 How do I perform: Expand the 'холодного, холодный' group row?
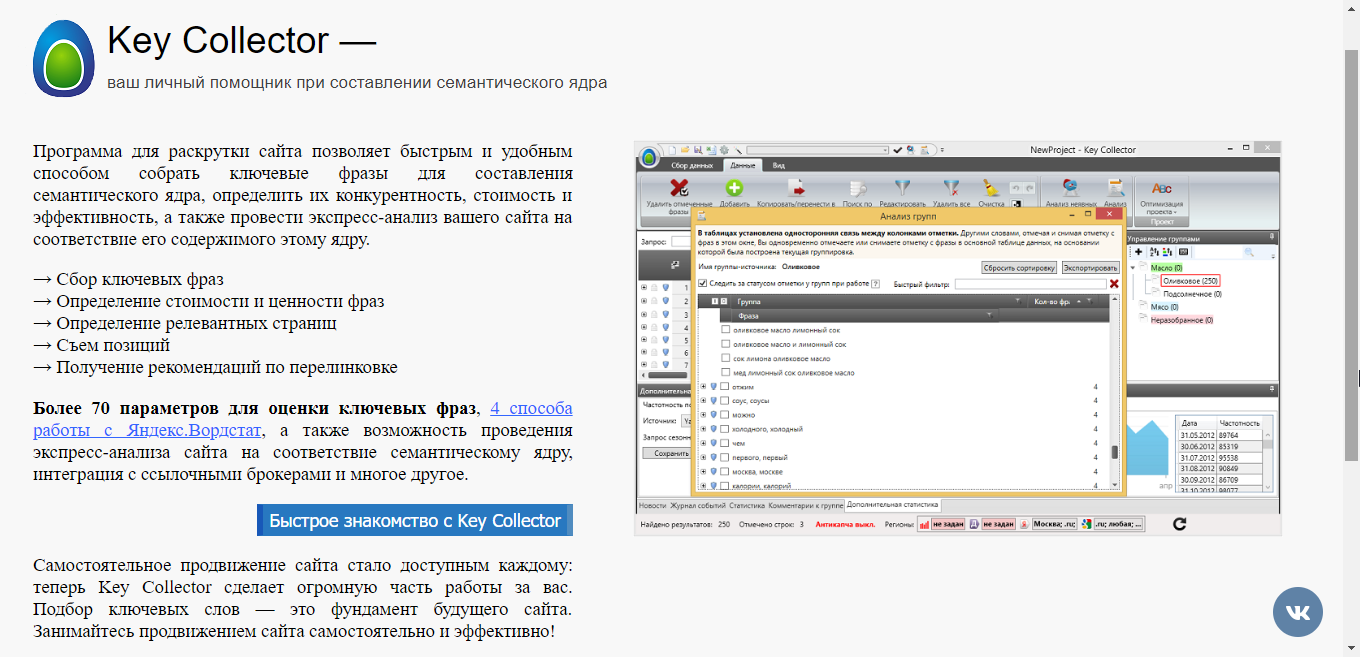pyautogui.click(x=703, y=429)
